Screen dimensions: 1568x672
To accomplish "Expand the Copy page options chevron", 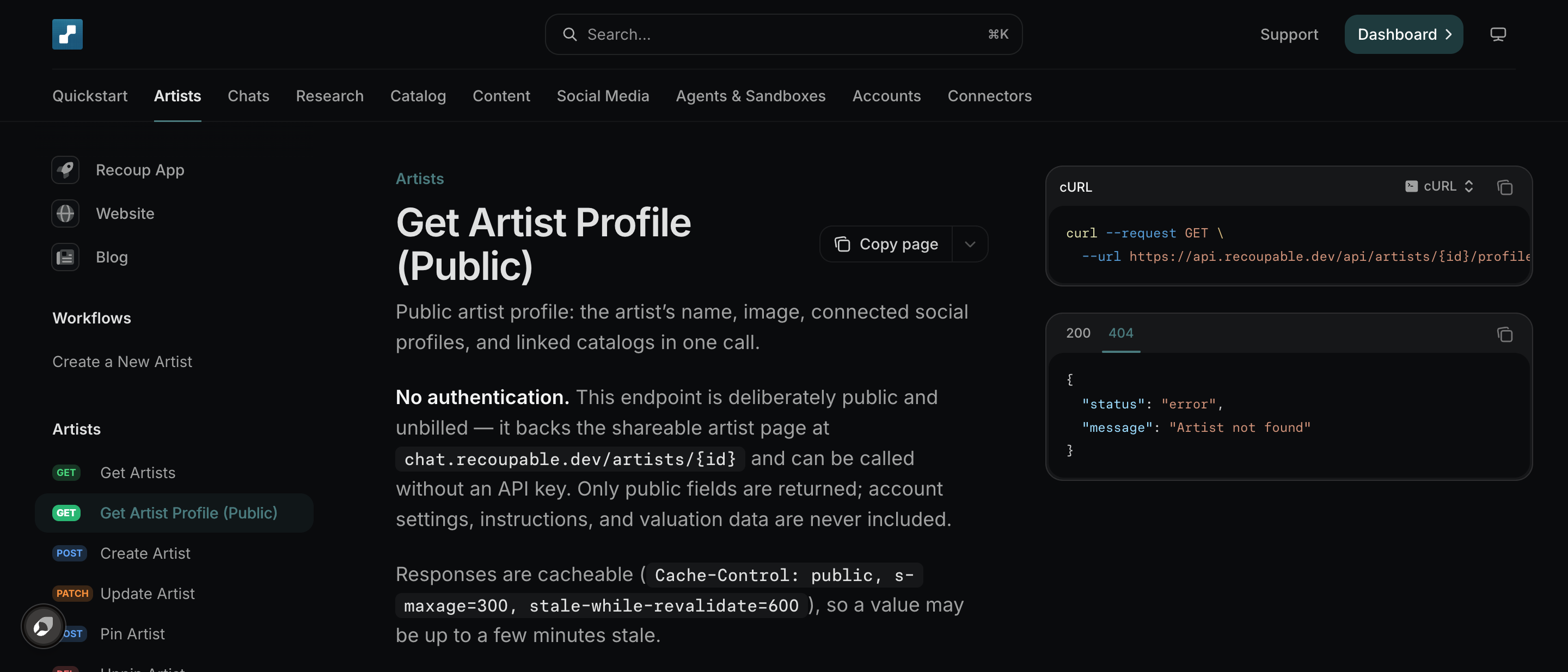I will (x=970, y=244).
